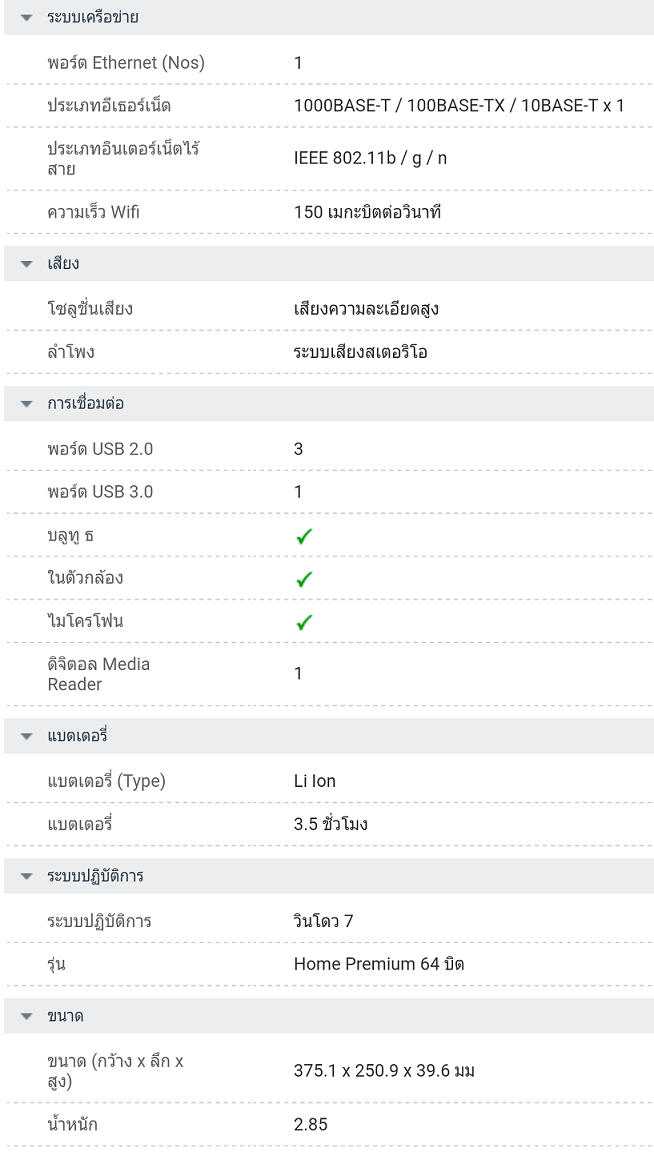The width and height of the screenshot is (654, 1152).
Task: Select the การเชื่อมต่อ section header
Action: 86,404
